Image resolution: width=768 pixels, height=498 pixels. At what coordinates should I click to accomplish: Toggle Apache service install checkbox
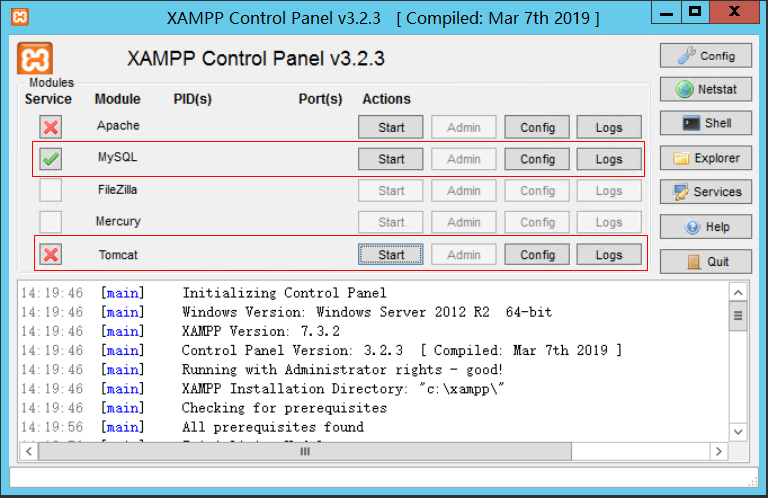[50, 127]
